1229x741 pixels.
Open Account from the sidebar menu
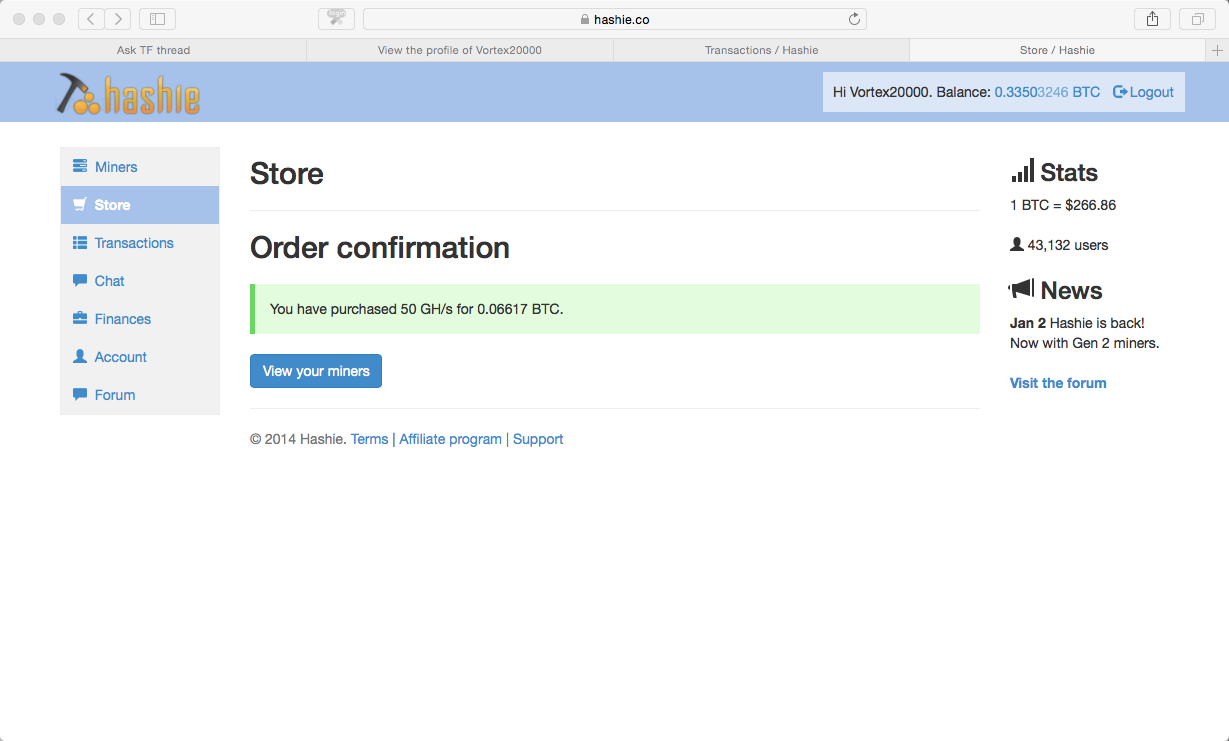point(140,357)
